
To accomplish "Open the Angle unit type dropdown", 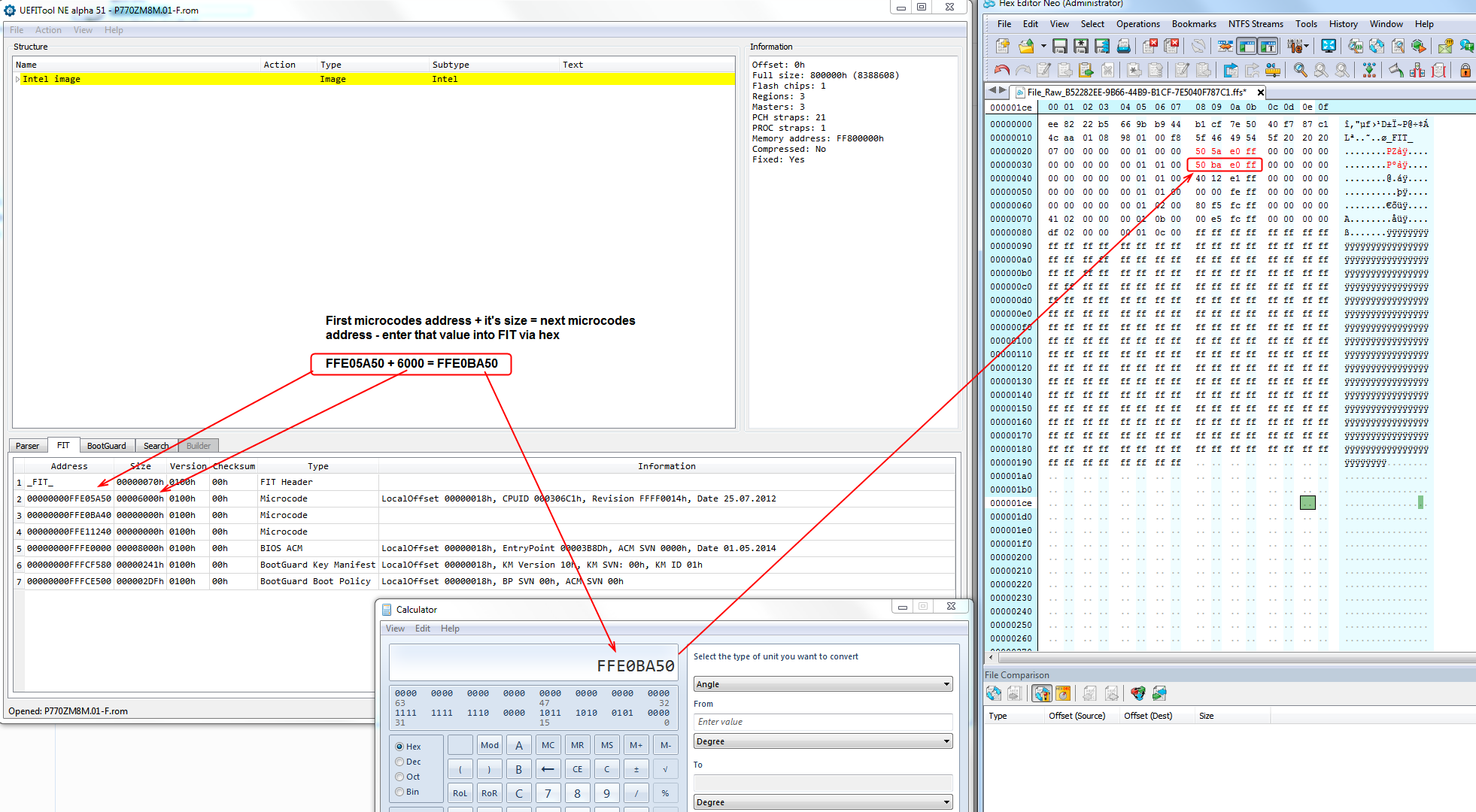I will click(x=823, y=684).
